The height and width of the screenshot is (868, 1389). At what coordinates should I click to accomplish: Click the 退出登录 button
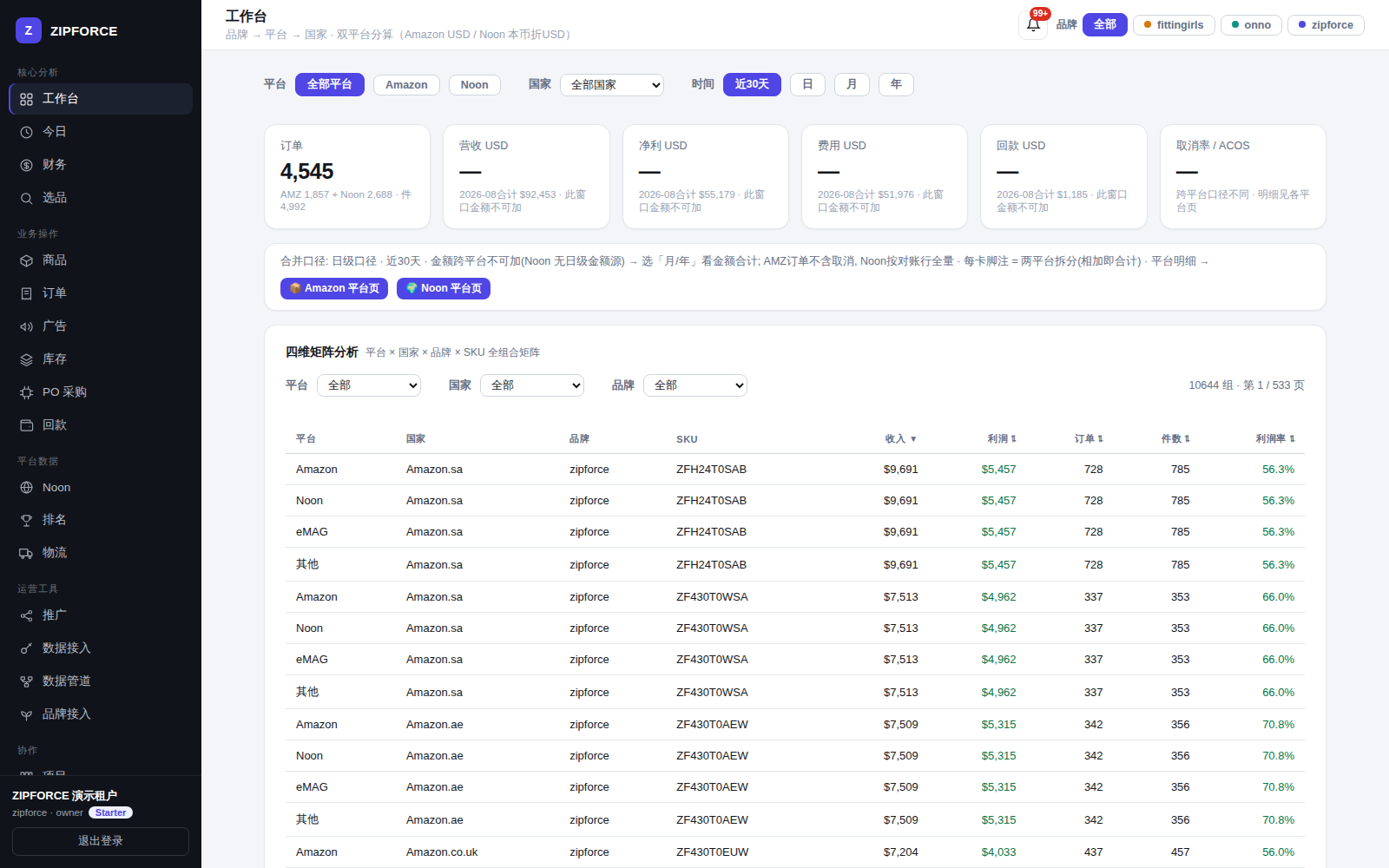click(x=101, y=841)
